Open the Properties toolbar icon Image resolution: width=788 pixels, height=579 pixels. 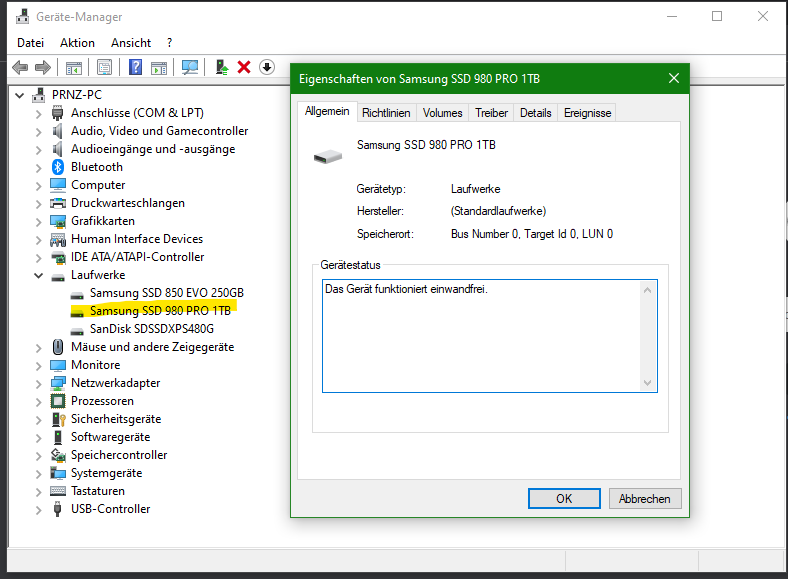[104, 67]
